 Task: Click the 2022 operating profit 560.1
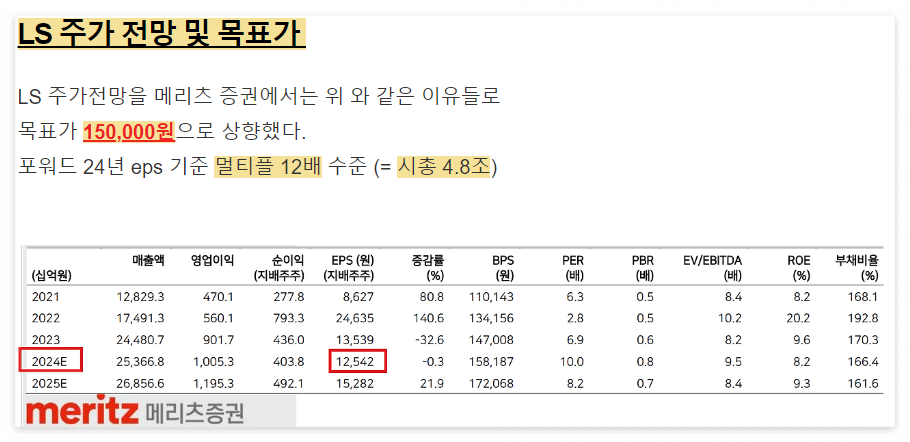[x=221, y=318]
